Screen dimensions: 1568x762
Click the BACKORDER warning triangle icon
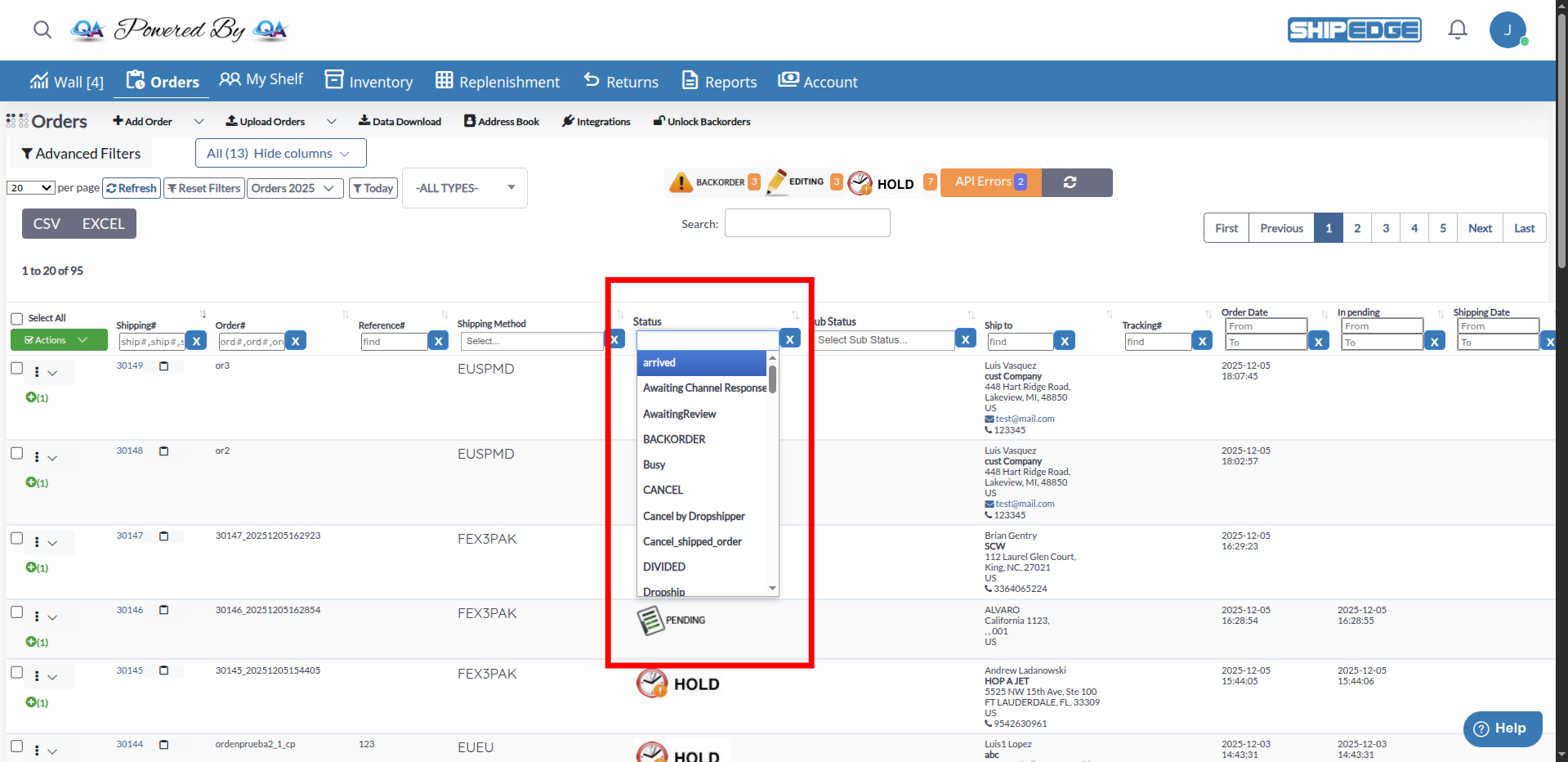(680, 182)
